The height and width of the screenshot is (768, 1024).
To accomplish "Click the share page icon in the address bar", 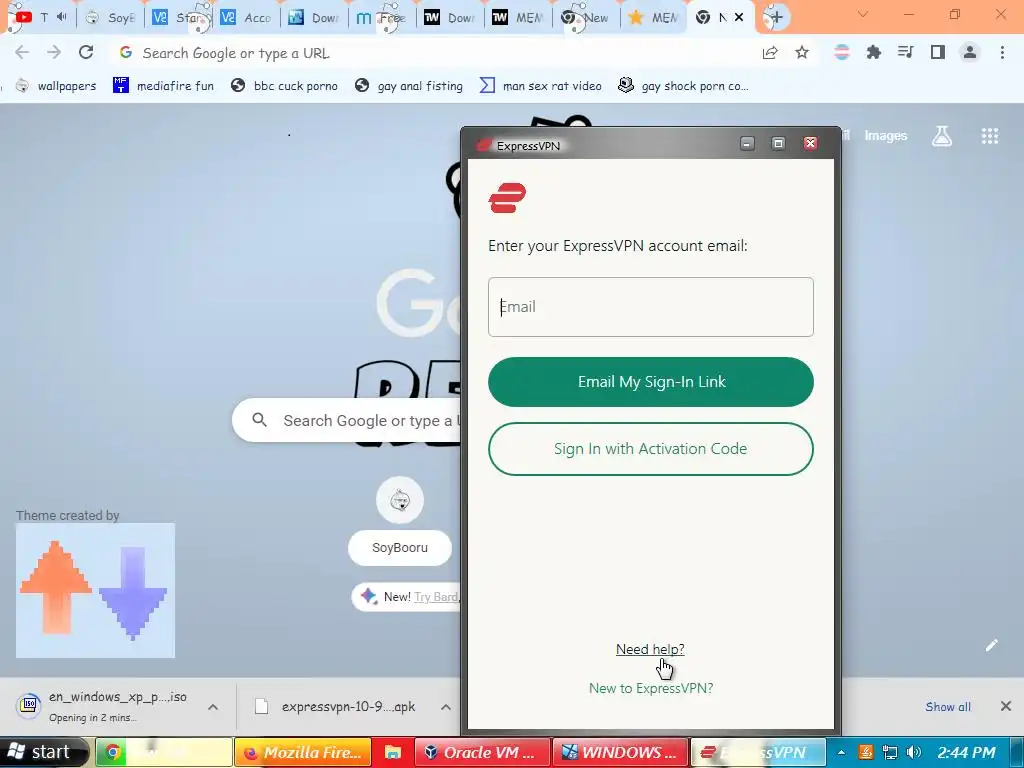I will 770,53.
